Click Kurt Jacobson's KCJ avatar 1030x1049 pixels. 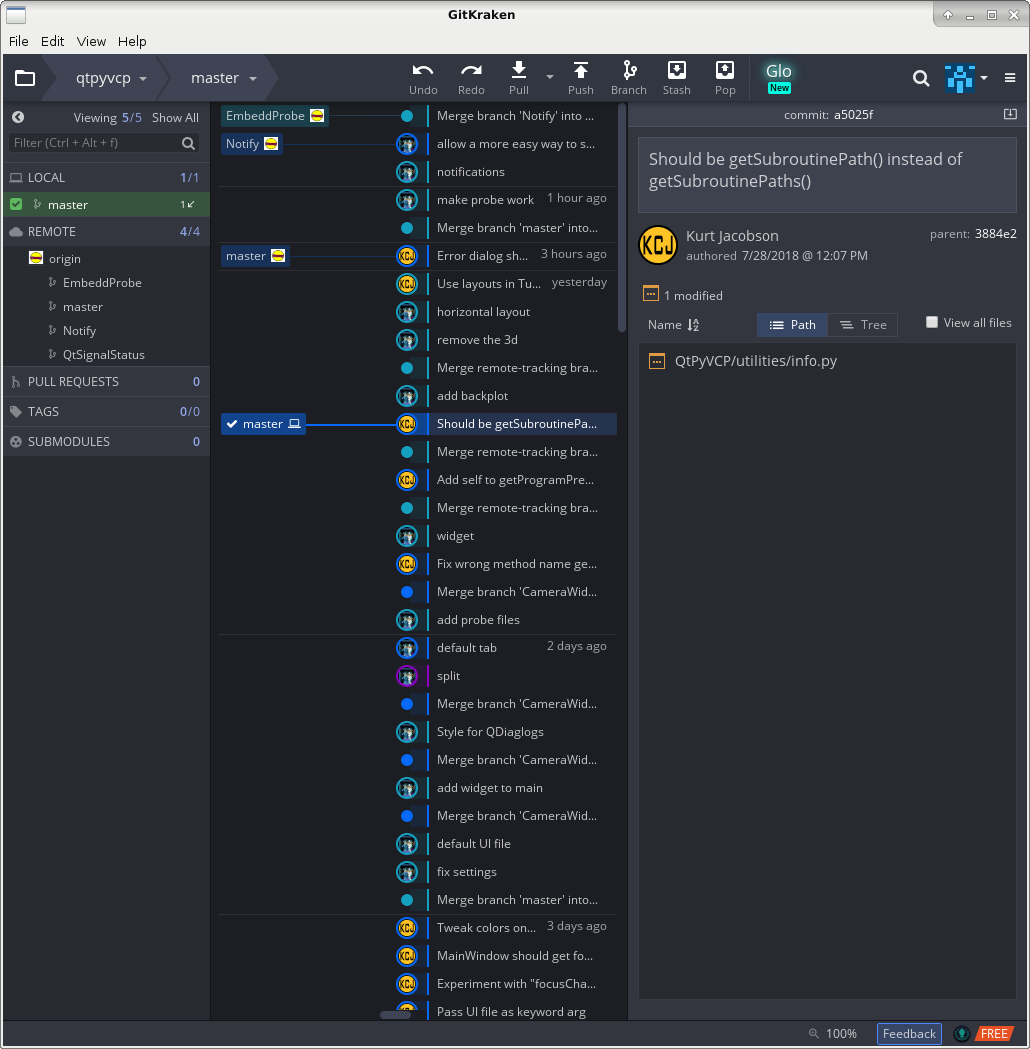(657, 245)
